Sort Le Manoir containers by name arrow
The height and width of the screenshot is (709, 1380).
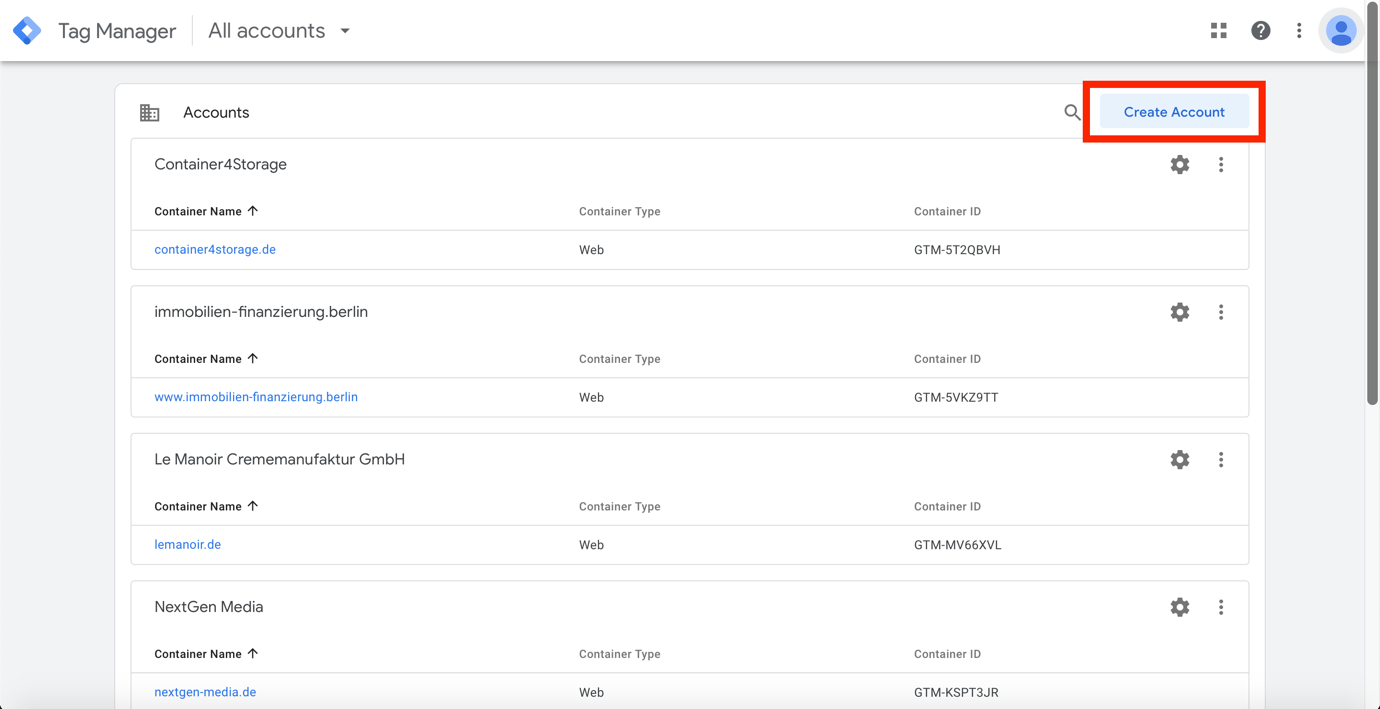point(253,506)
